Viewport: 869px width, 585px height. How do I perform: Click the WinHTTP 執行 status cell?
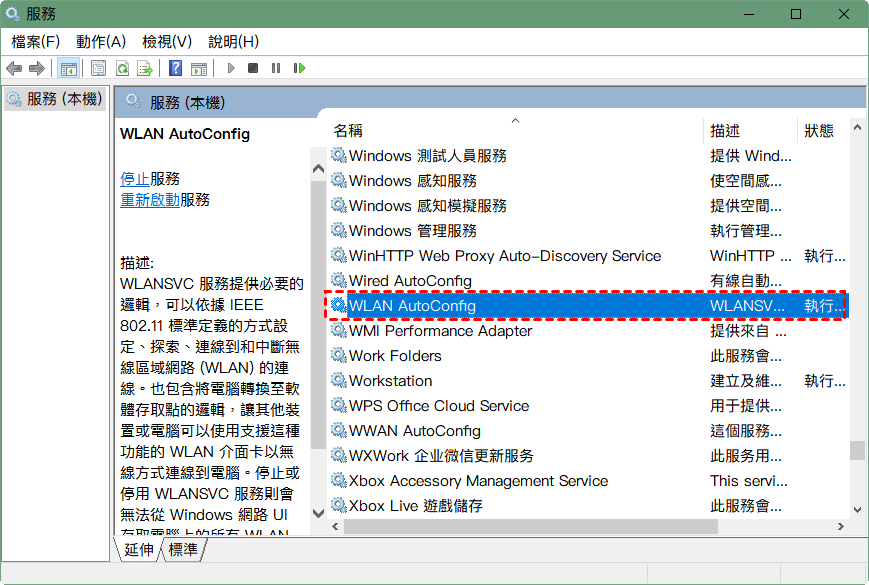(x=824, y=255)
